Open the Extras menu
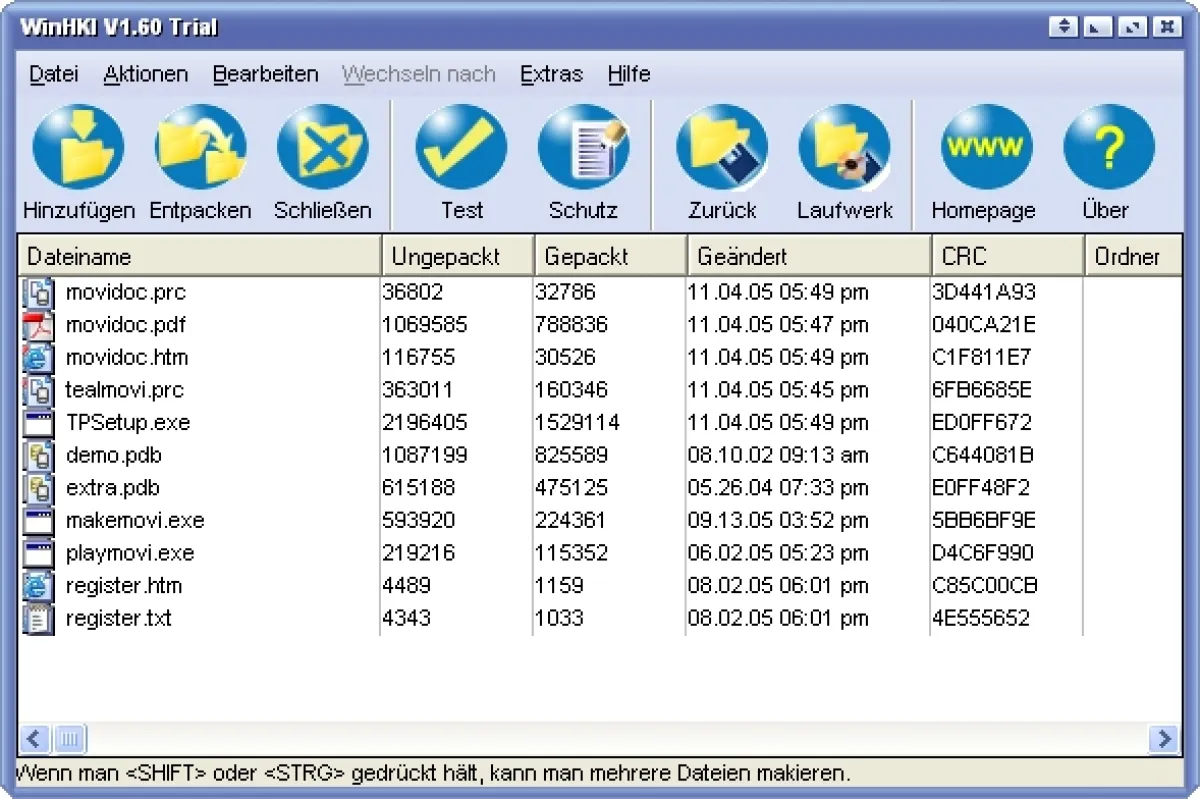 [551, 74]
